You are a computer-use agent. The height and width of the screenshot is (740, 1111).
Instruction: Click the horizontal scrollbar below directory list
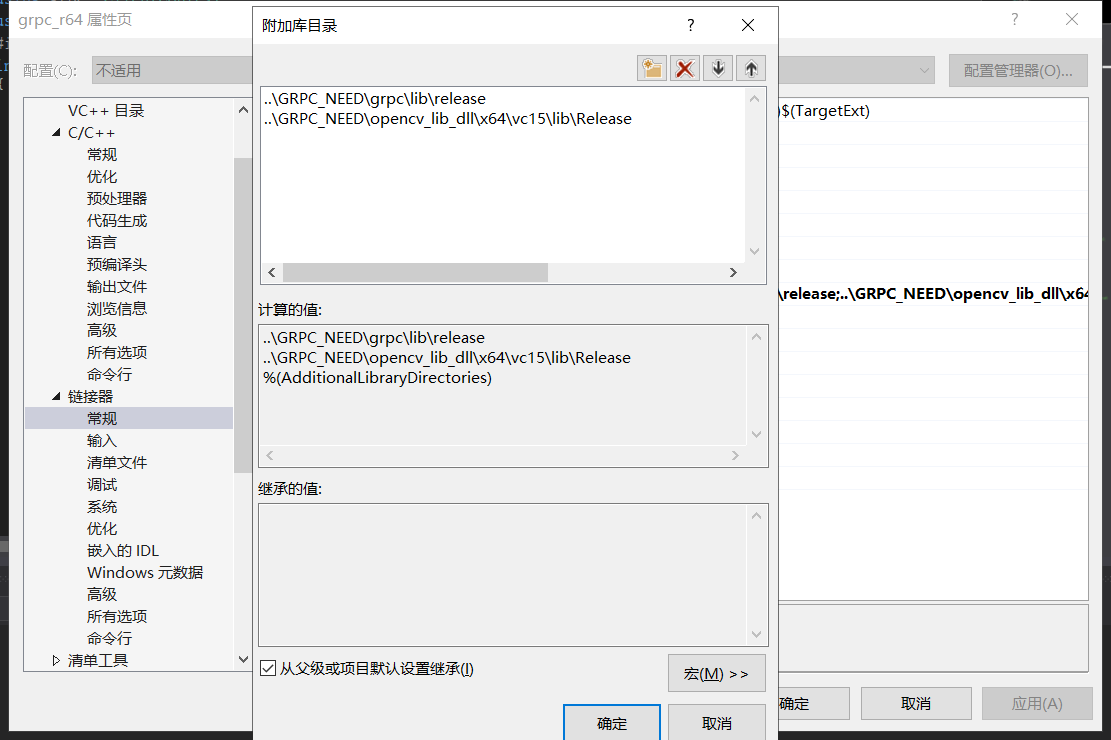413,272
